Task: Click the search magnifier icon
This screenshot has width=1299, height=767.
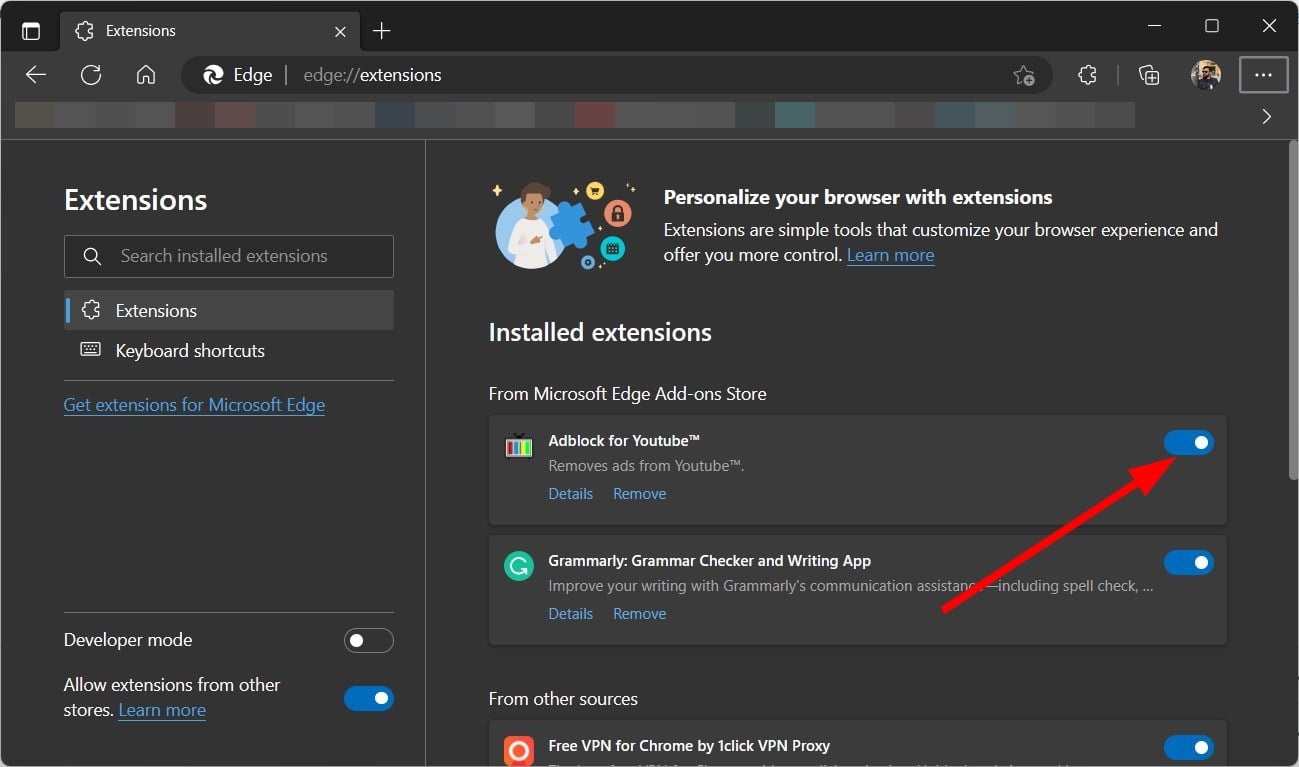Action: [x=92, y=256]
